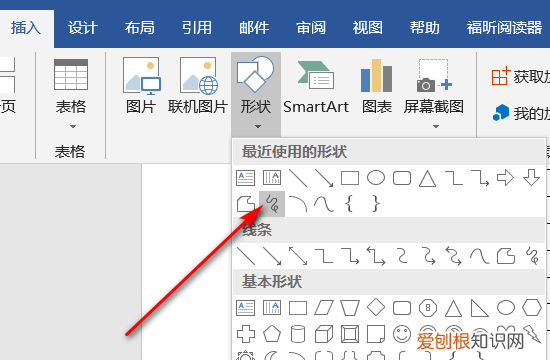The height and width of the screenshot is (360, 550).
Task: Pick the scribble shape in recently used shapes
Action: [x=272, y=204]
